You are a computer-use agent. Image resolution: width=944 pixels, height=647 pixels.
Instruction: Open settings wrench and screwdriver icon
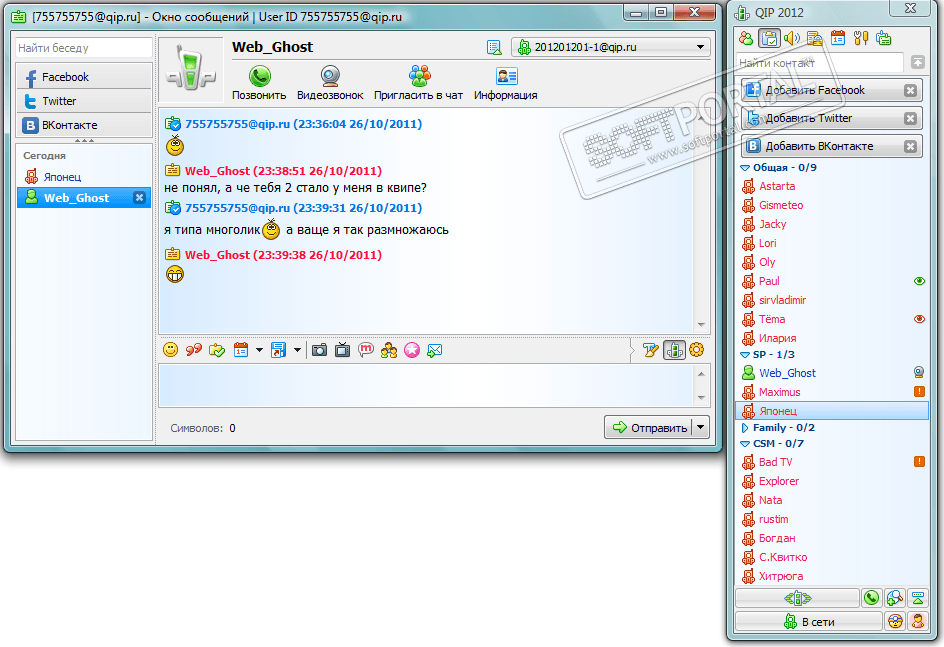pyautogui.click(x=861, y=39)
